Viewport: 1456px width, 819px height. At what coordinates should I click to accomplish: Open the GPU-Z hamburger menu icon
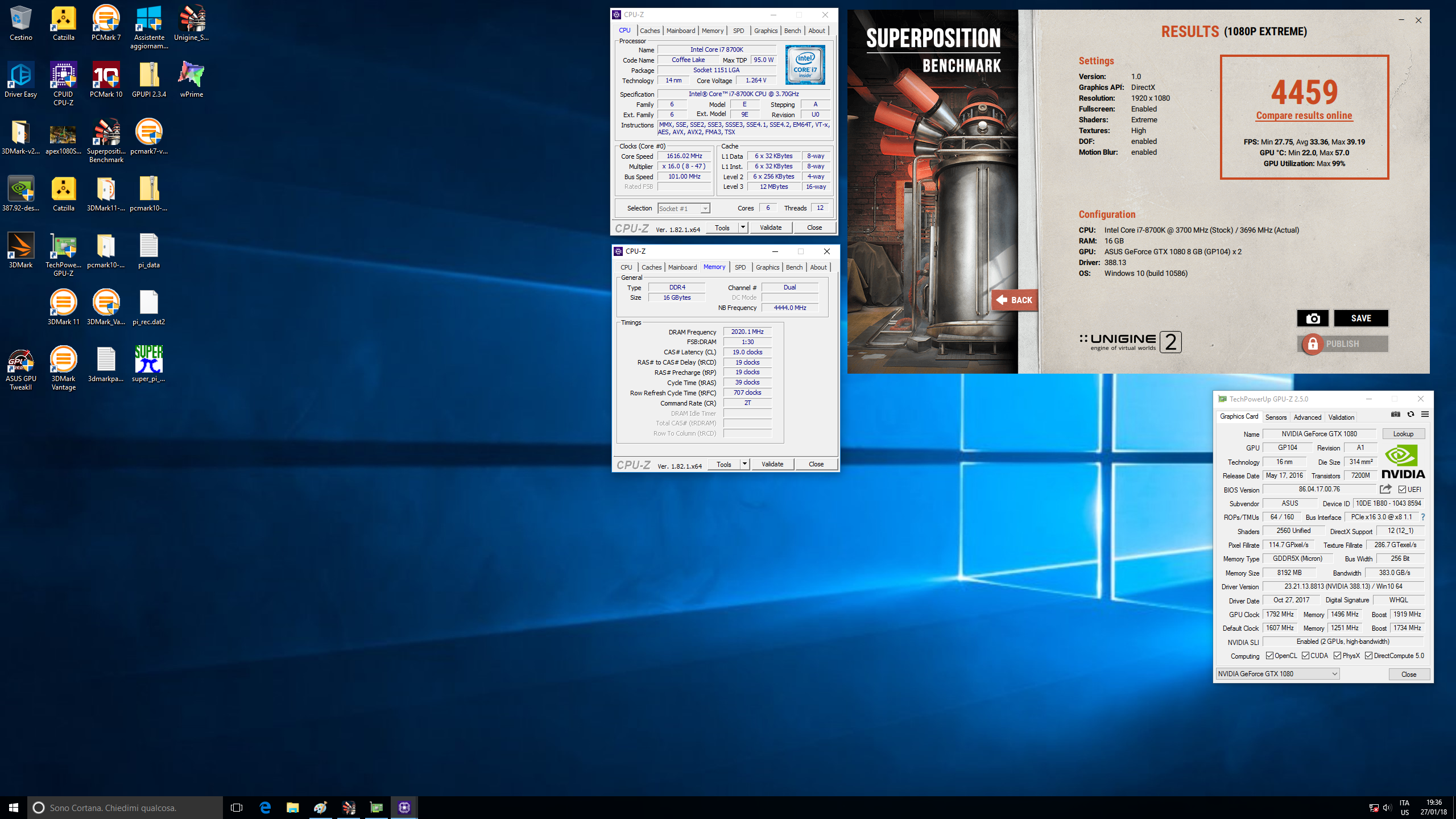1425,414
